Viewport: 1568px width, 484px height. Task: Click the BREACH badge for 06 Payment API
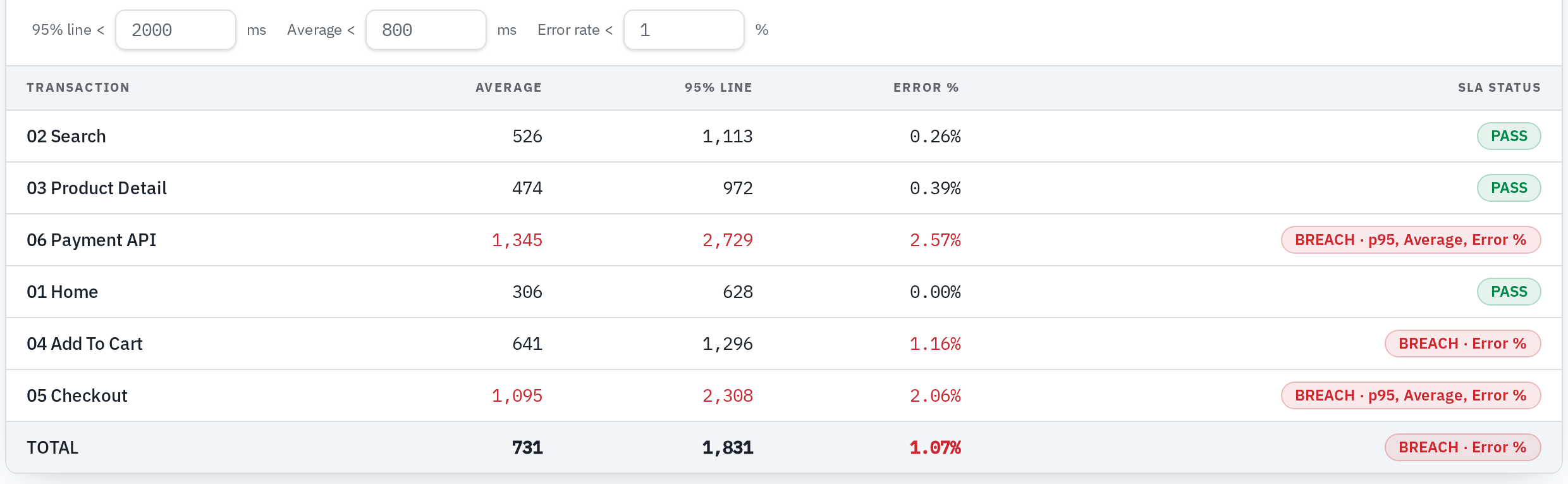pyautogui.click(x=1411, y=240)
